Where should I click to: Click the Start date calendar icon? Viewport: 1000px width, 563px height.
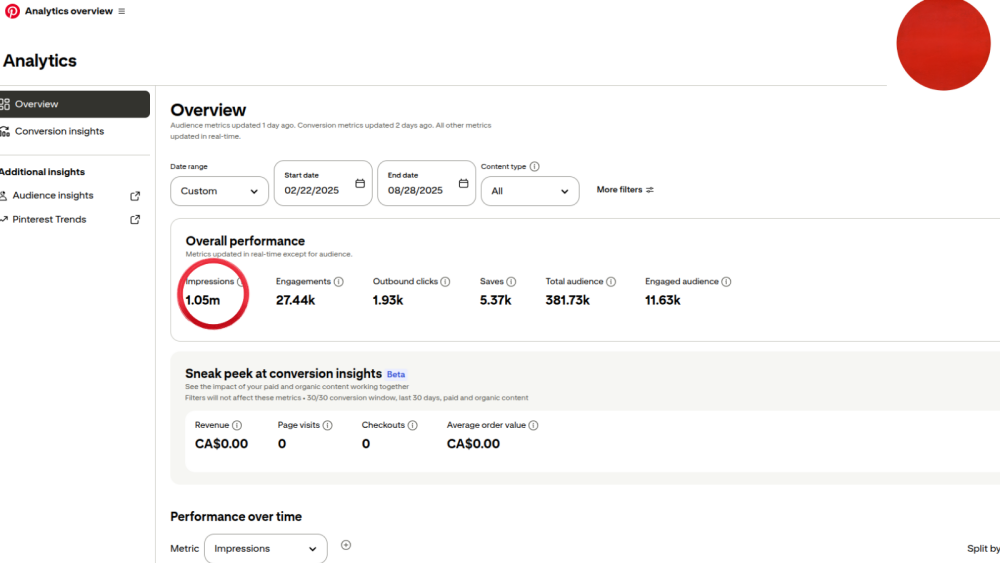tap(360, 184)
